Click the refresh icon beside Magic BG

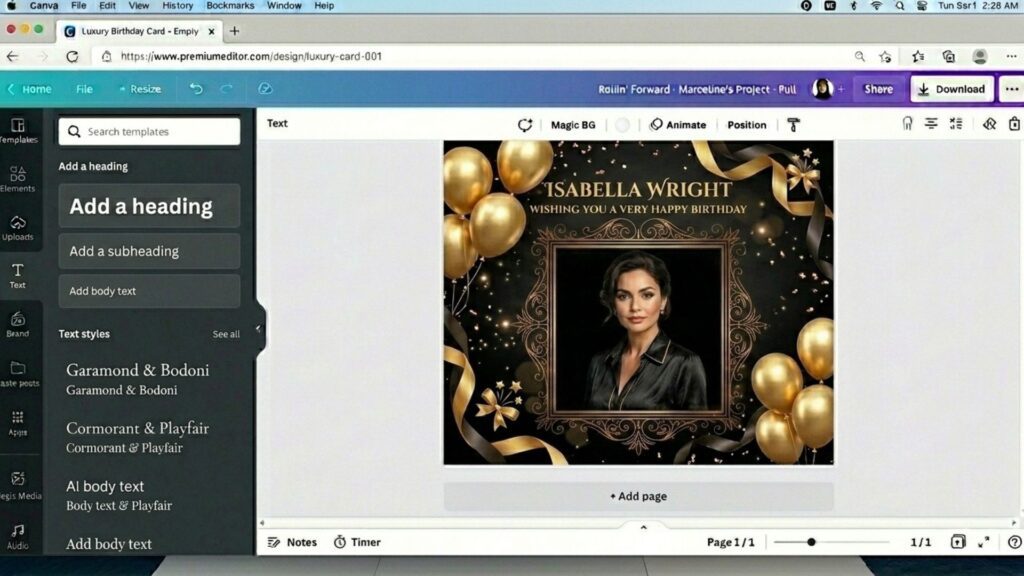click(x=525, y=125)
